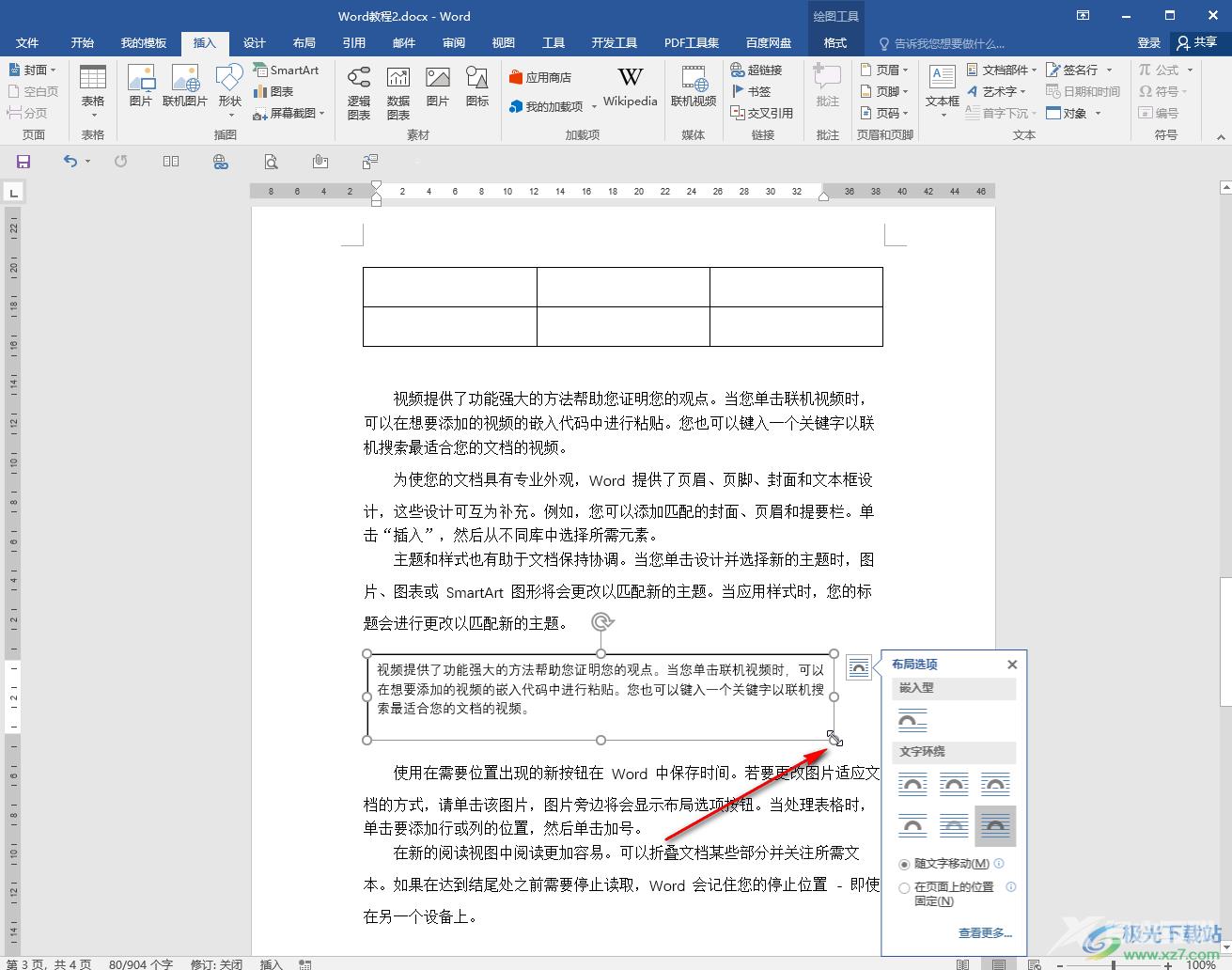Select 在页面上的位置固定 radio button
Image resolution: width=1232 pixels, height=970 pixels.
904,888
